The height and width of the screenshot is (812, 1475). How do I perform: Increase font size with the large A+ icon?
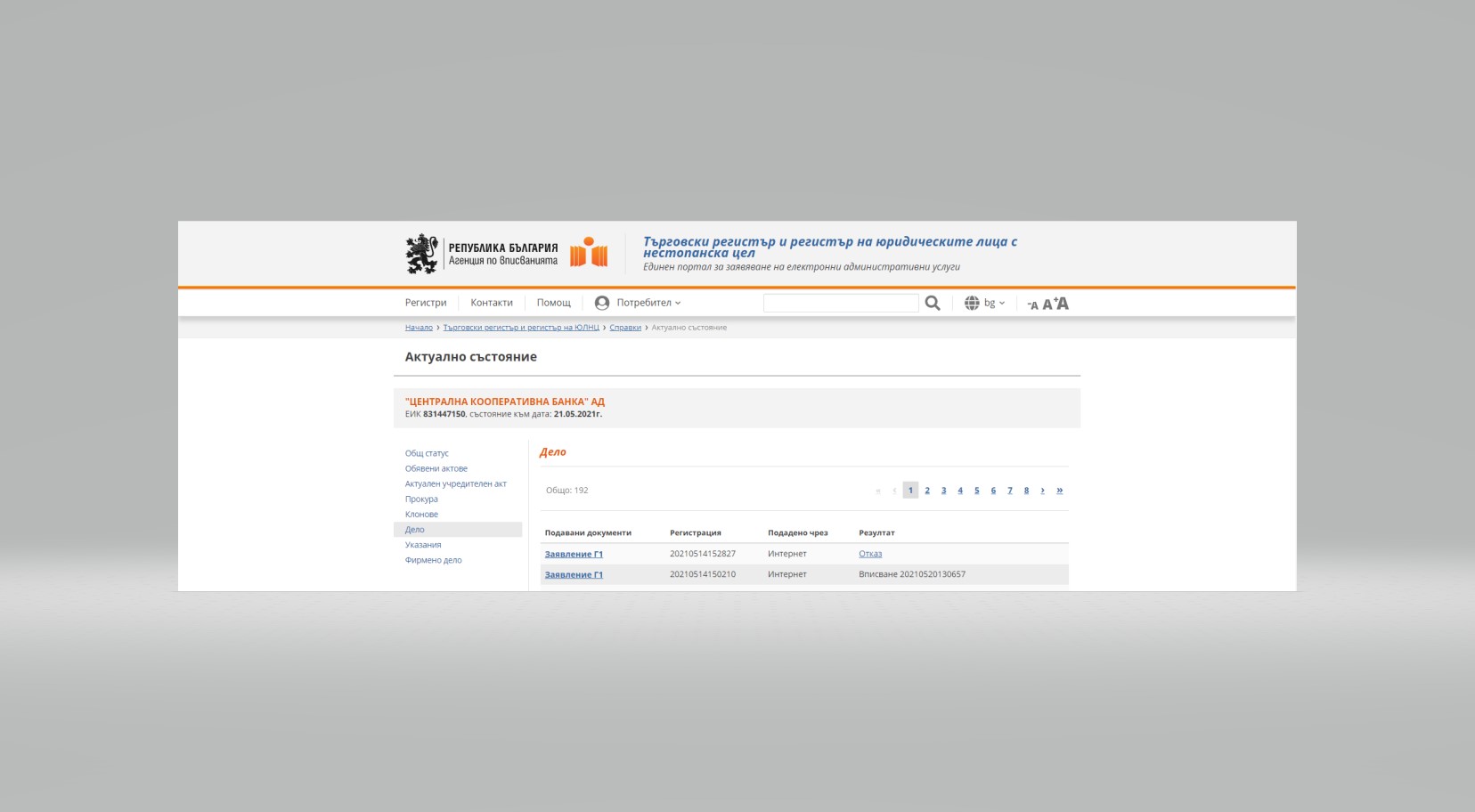click(1062, 303)
